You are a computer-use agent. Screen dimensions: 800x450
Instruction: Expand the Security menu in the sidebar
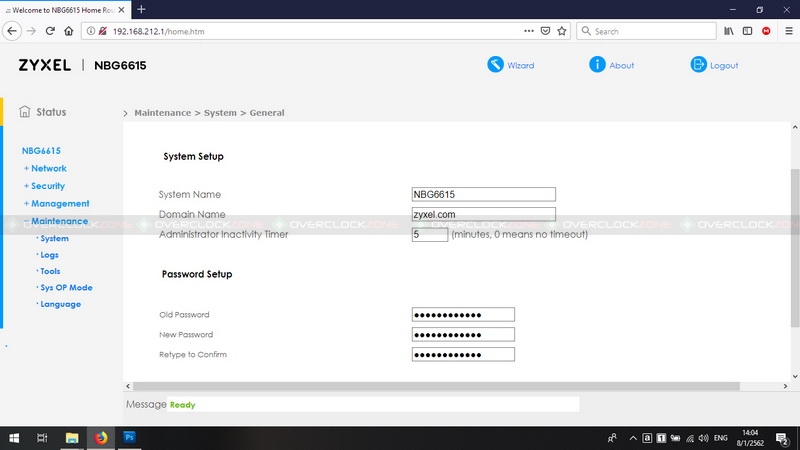pyautogui.click(x=44, y=186)
